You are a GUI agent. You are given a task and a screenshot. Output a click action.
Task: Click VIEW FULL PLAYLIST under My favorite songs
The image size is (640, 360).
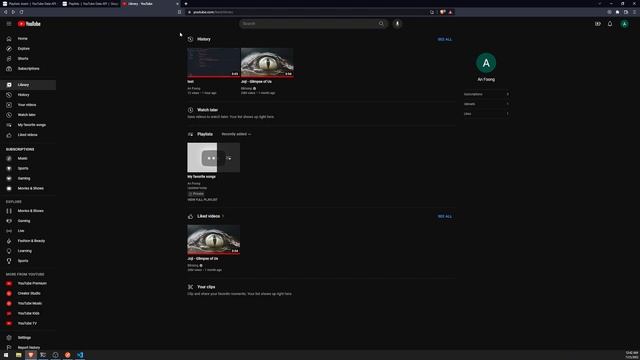[202, 200]
